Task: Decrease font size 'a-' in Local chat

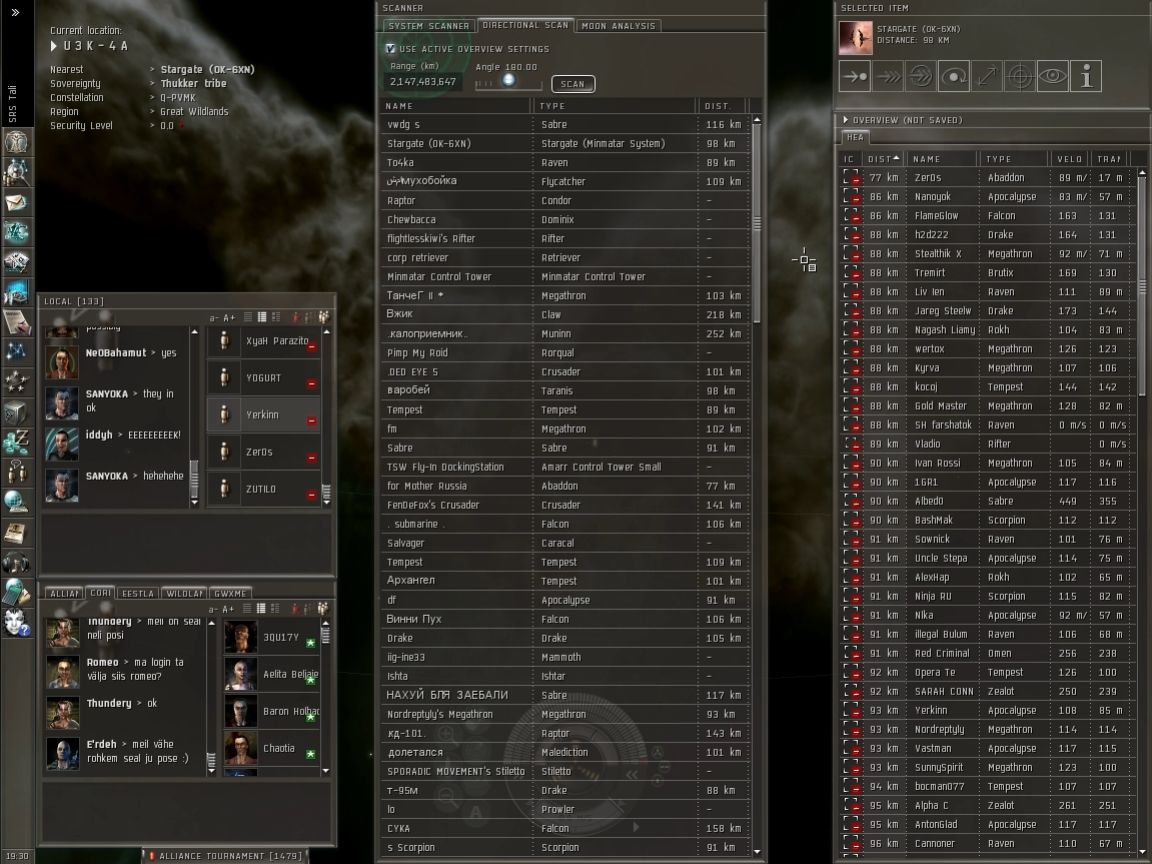Action: click(214, 318)
